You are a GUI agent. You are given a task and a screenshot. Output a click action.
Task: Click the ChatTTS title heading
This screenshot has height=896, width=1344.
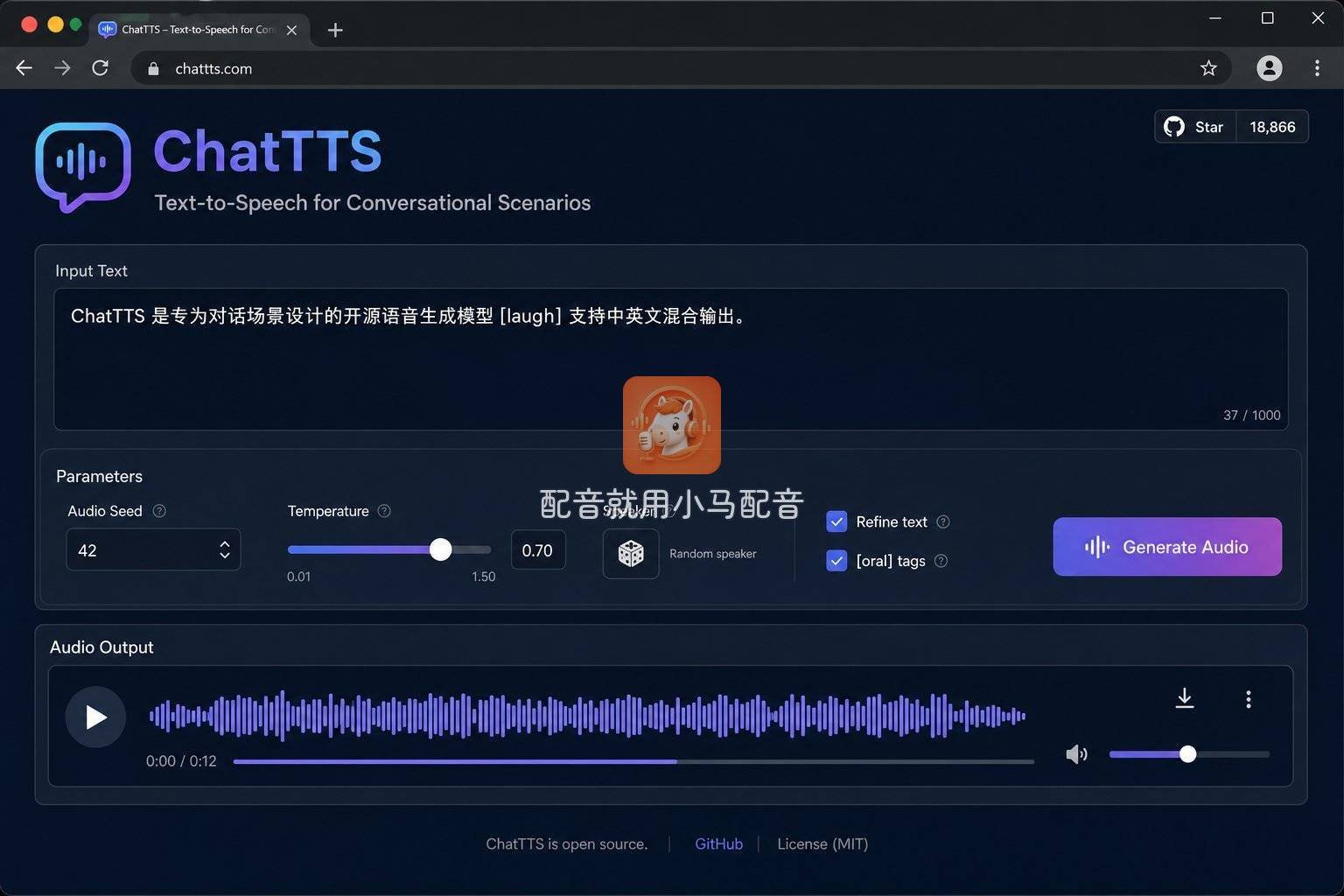click(268, 151)
